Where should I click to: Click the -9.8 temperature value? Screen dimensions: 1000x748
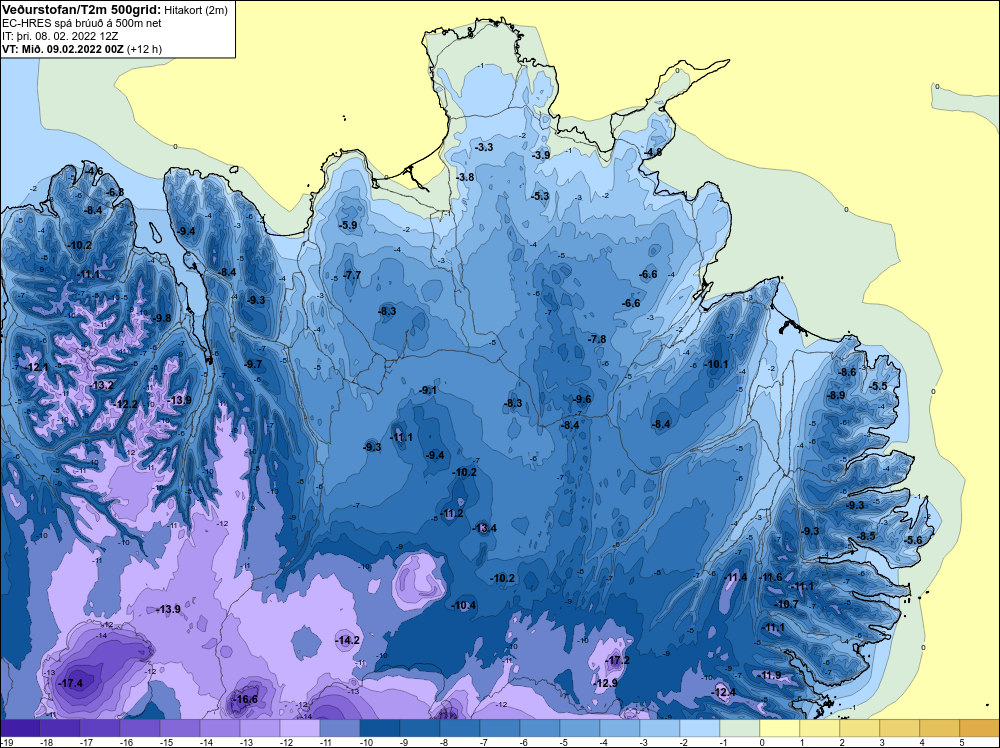[161, 318]
